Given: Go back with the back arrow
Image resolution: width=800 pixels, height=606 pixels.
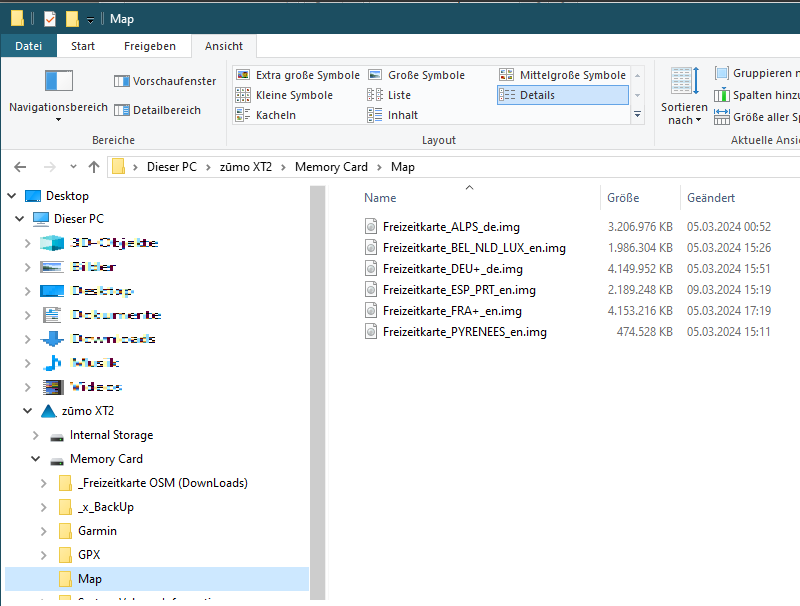Looking at the screenshot, I should point(20,167).
